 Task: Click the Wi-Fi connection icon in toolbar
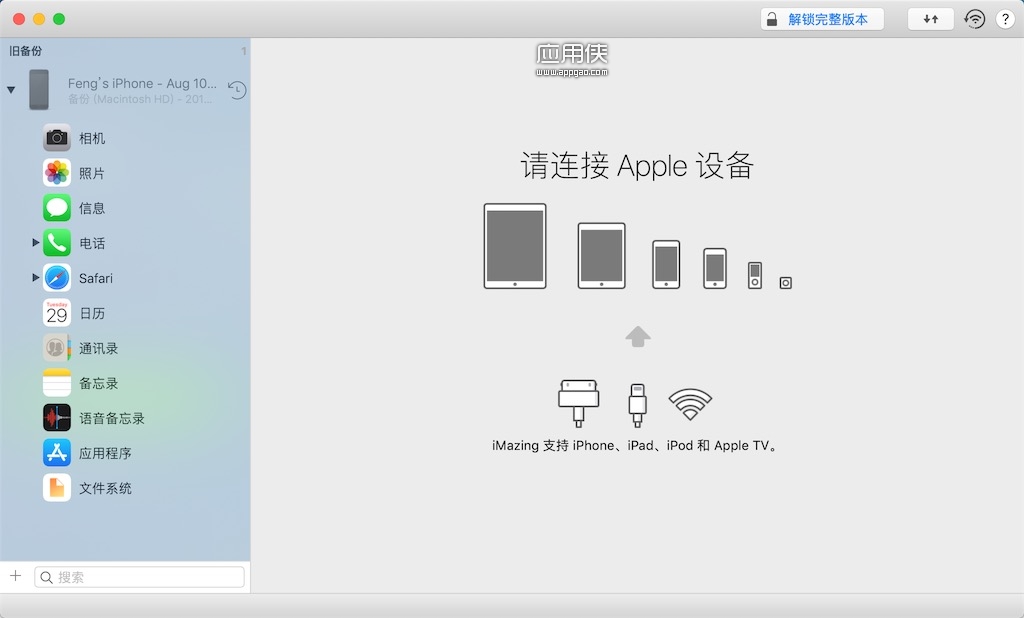[974, 19]
